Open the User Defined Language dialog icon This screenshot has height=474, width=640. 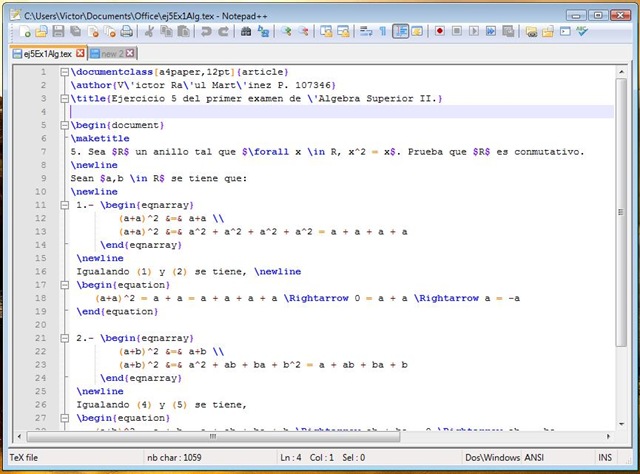[417, 31]
